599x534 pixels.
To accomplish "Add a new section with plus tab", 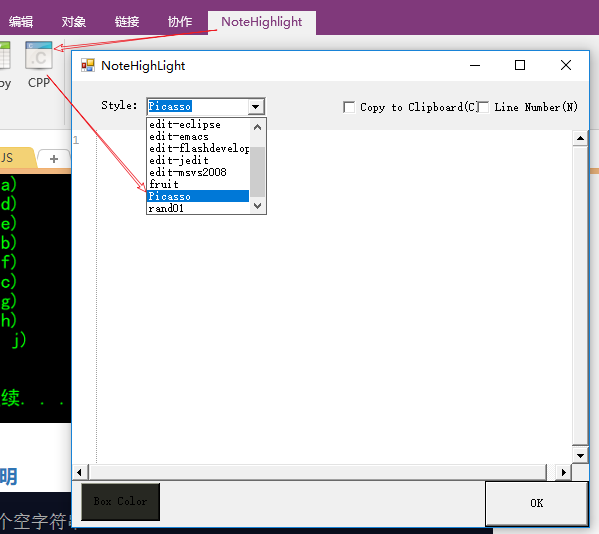I will pyautogui.click(x=54, y=159).
